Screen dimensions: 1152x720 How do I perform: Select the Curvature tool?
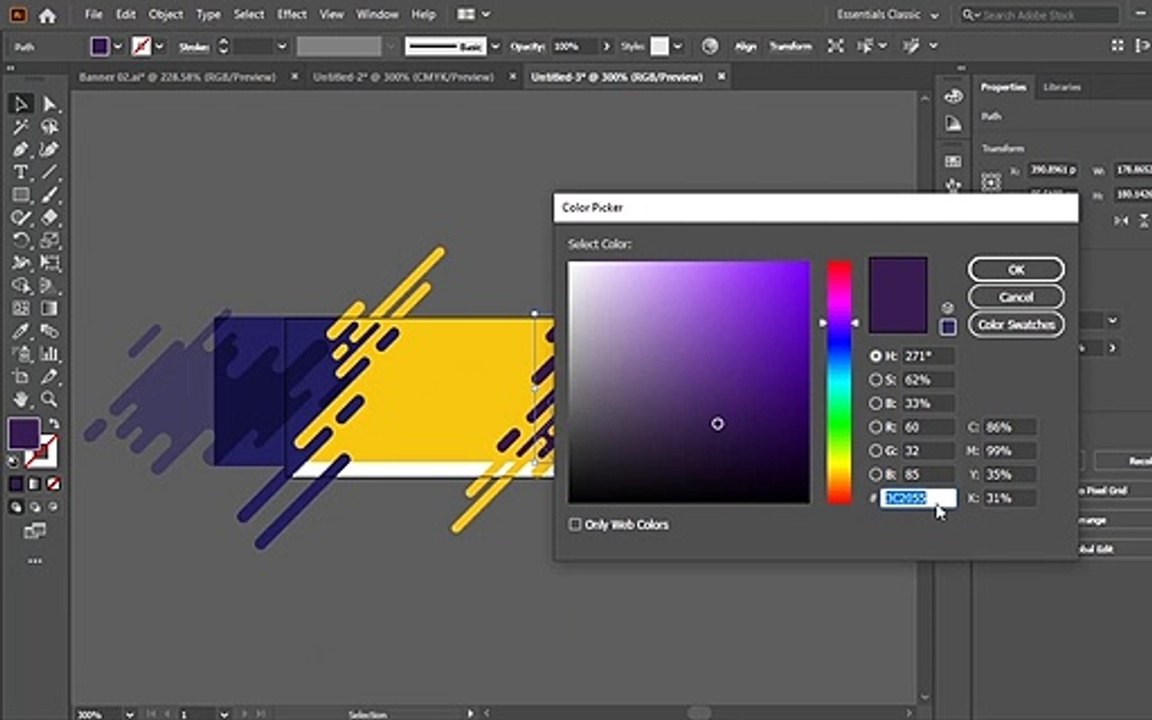click(49, 150)
